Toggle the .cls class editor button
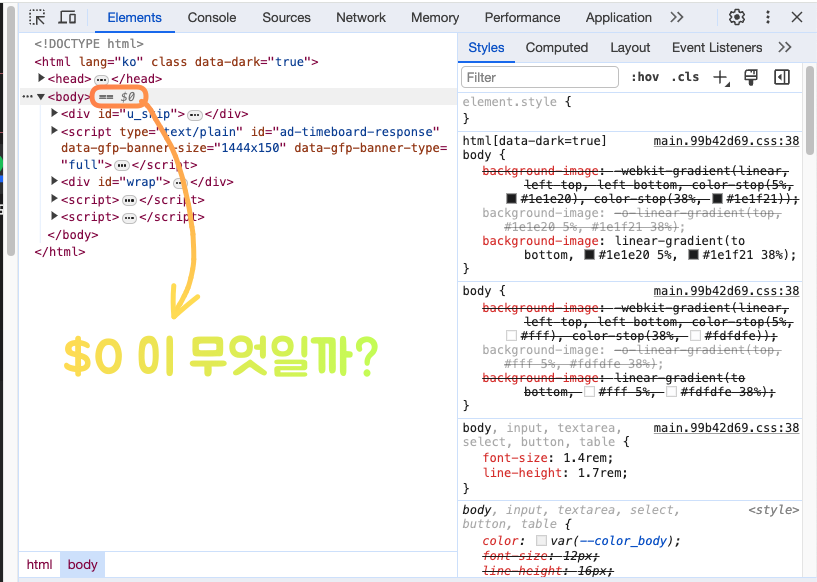 coord(685,77)
